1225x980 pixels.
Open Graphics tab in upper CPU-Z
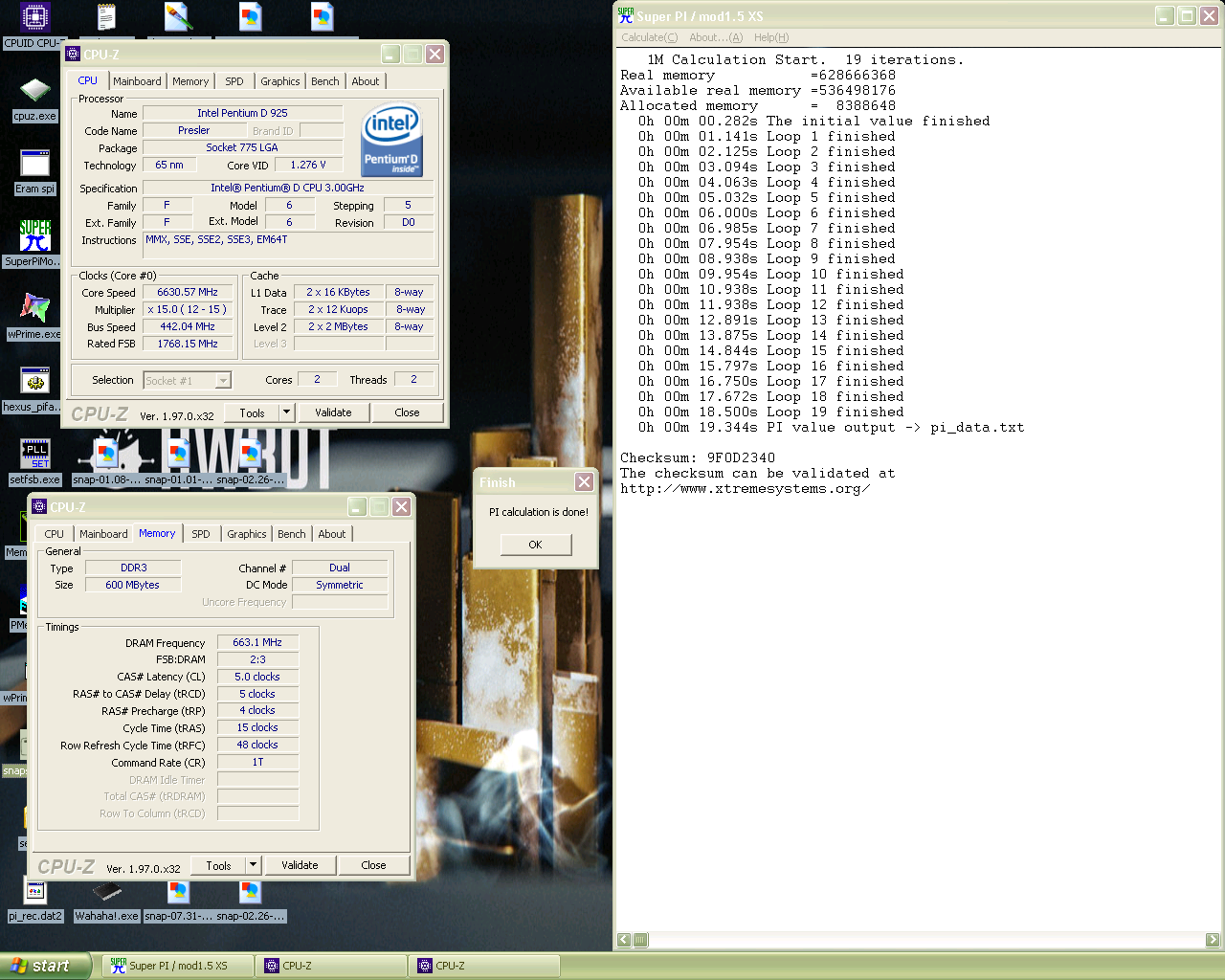tap(280, 81)
